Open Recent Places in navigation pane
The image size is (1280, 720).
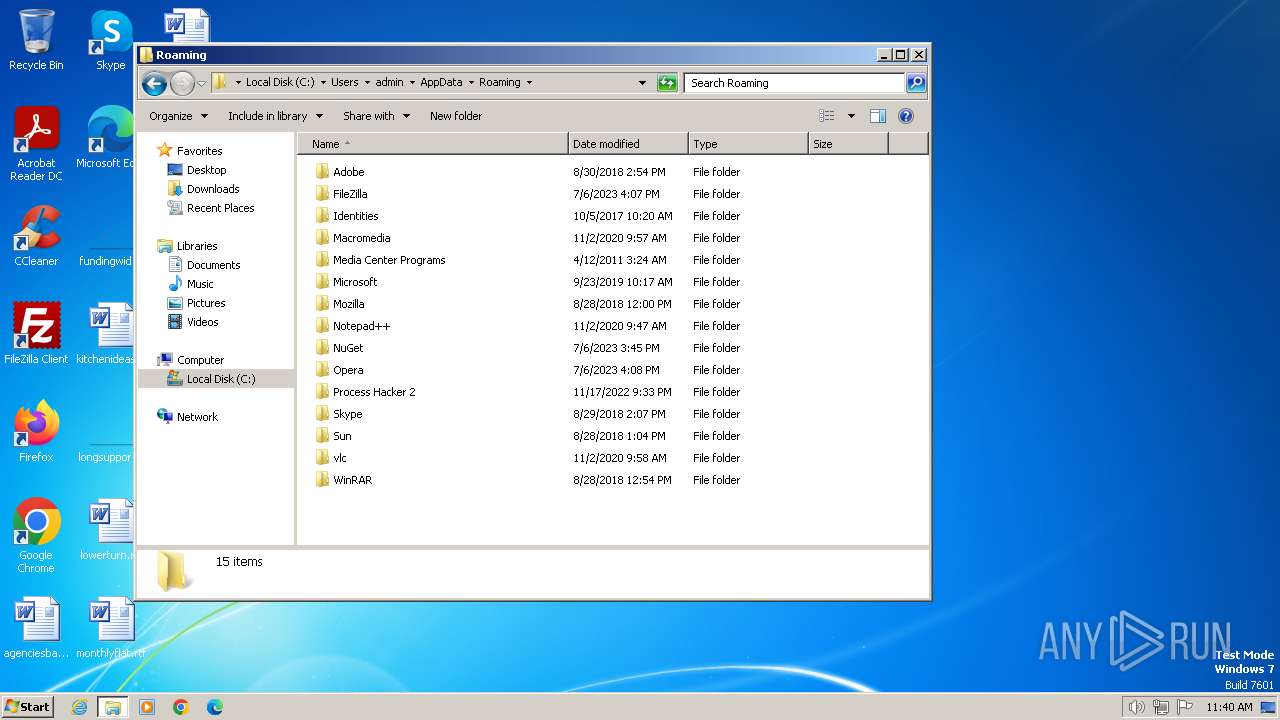[x=220, y=208]
